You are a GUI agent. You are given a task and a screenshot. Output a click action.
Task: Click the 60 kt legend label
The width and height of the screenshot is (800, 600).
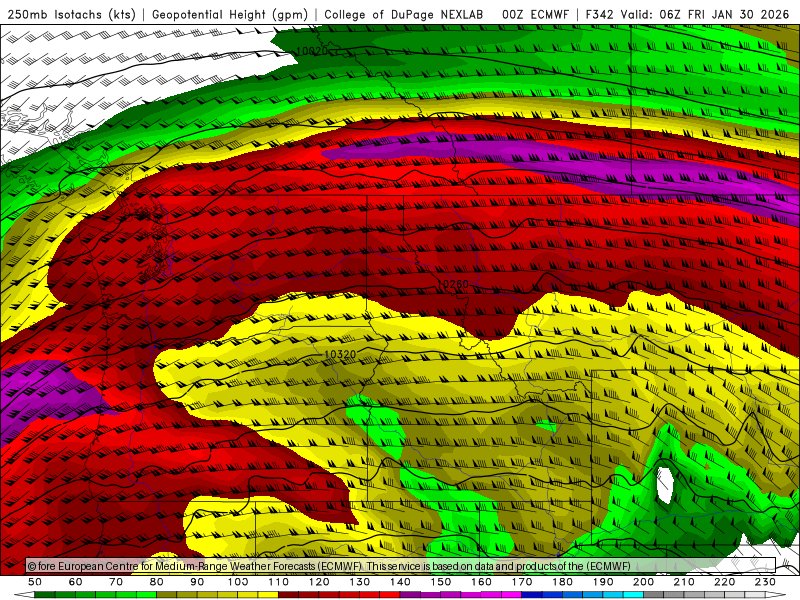tap(76, 582)
